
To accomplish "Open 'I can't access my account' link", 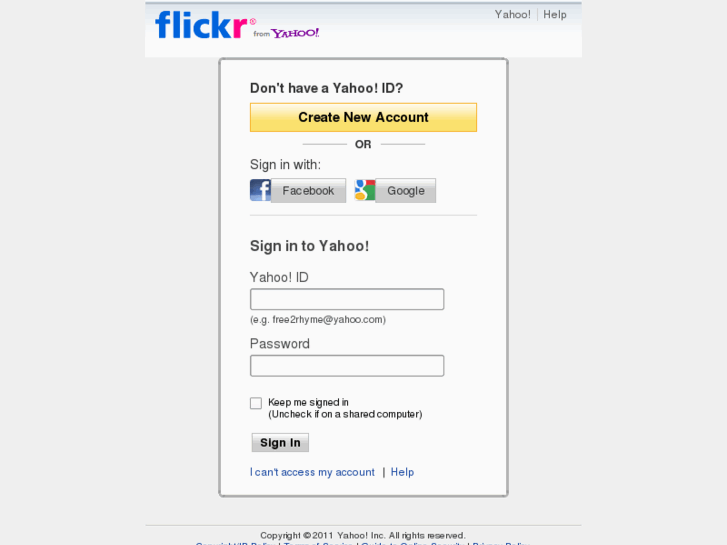I will coord(312,472).
